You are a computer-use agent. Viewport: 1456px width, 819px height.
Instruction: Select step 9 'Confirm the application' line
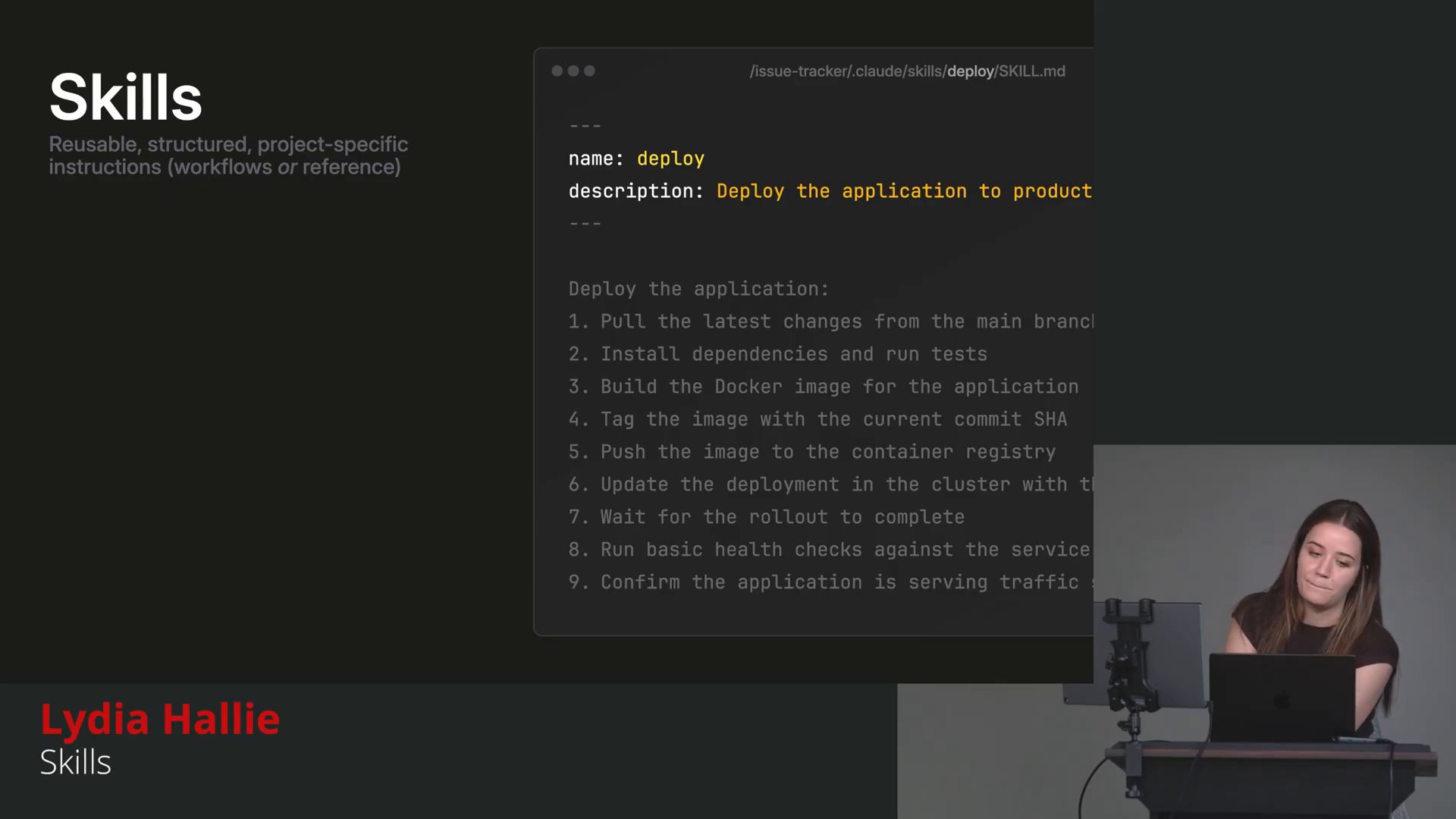click(830, 582)
